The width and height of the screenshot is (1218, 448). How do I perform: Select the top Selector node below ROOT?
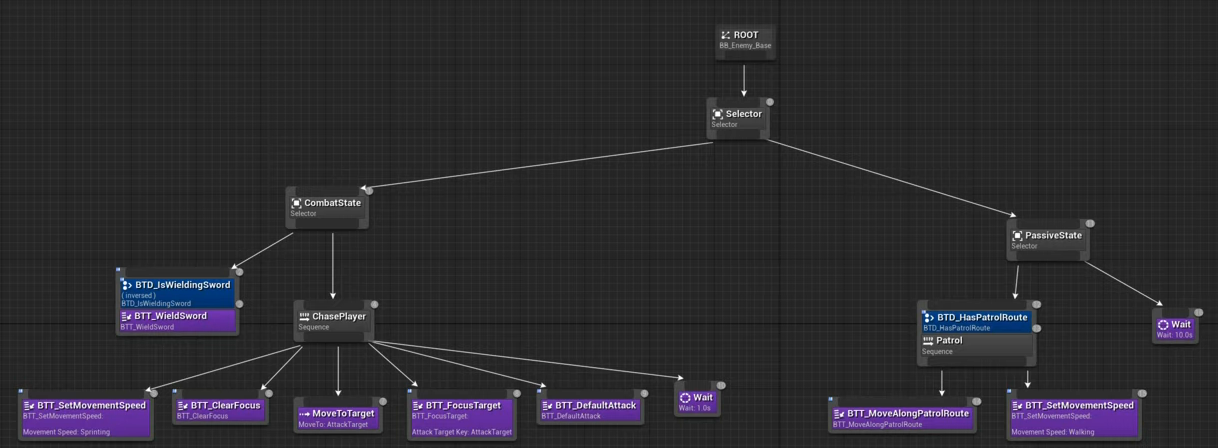pyautogui.click(x=738, y=118)
